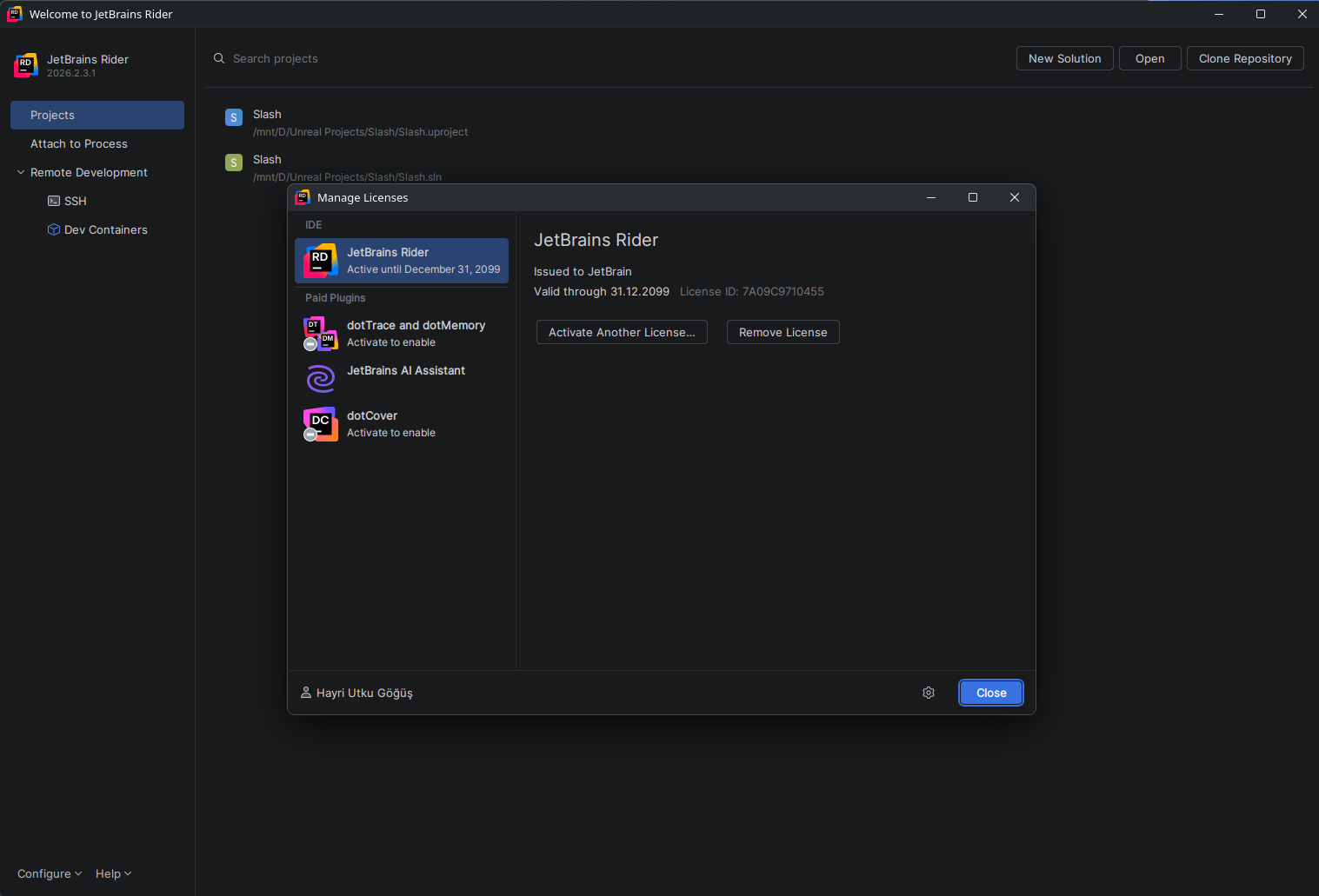Click the New Solution button
This screenshot has height=896, width=1319.
point(1065,58)
